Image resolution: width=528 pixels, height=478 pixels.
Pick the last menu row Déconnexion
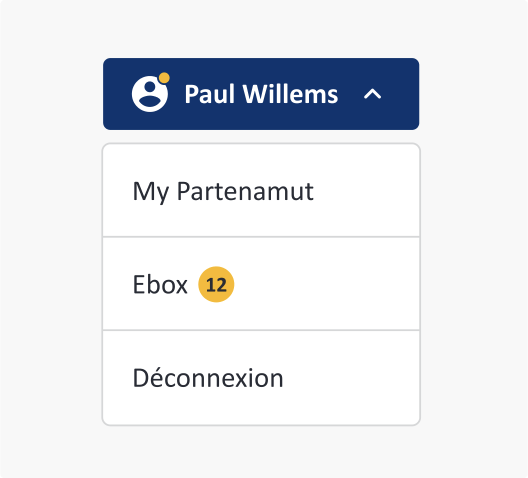[x=261, y=378]
